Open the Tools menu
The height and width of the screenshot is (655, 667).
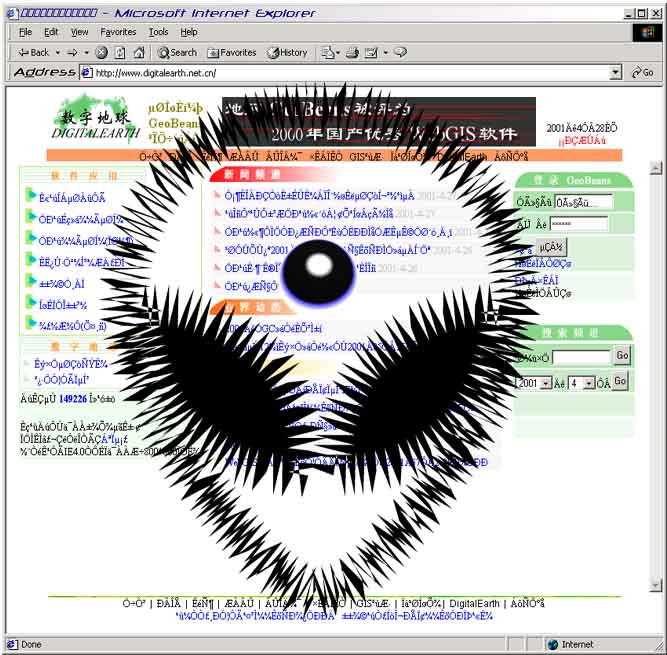(158, 32)
